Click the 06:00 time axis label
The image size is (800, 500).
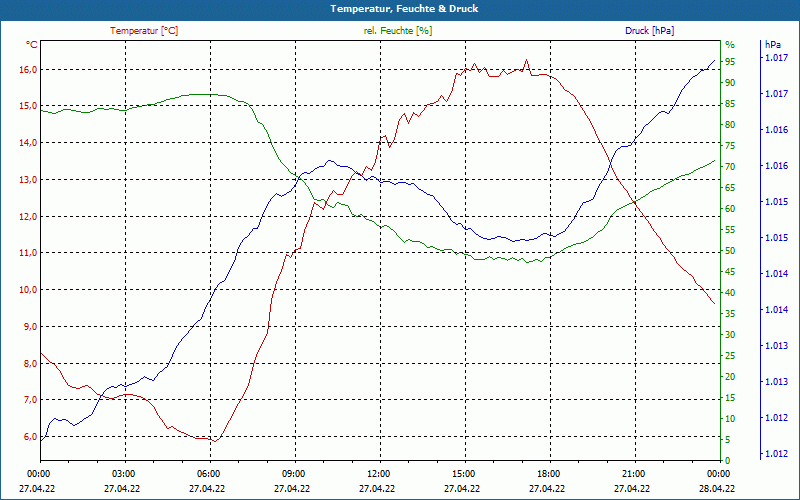coord(207,474)
